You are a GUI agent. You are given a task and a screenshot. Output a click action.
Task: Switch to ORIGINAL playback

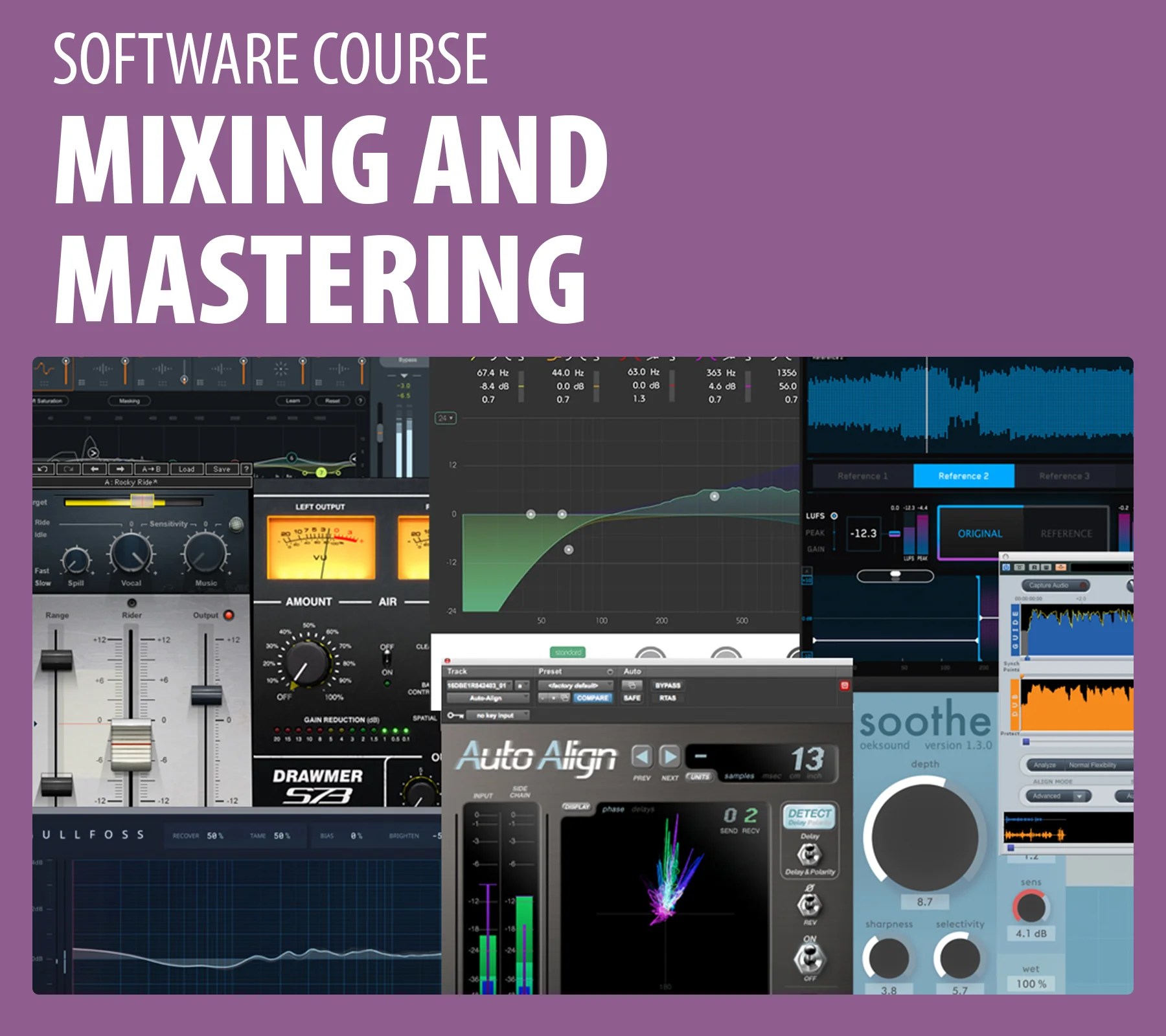[980, 534]
